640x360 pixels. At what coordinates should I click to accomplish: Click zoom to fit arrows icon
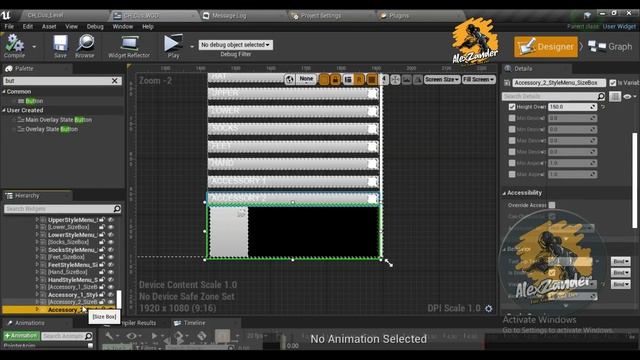[x=395, y=79]
